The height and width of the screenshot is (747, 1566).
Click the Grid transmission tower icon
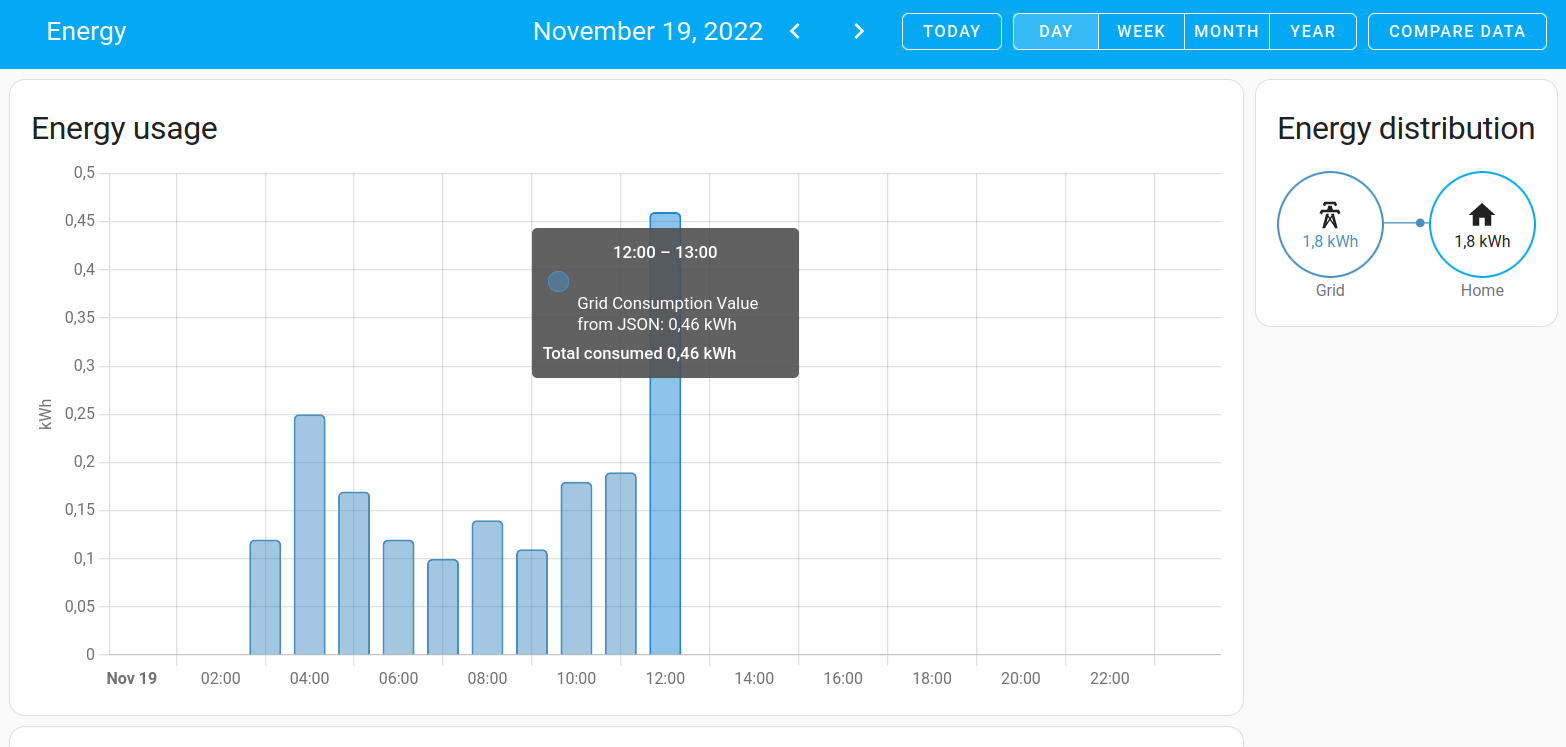click(1329, 215)
